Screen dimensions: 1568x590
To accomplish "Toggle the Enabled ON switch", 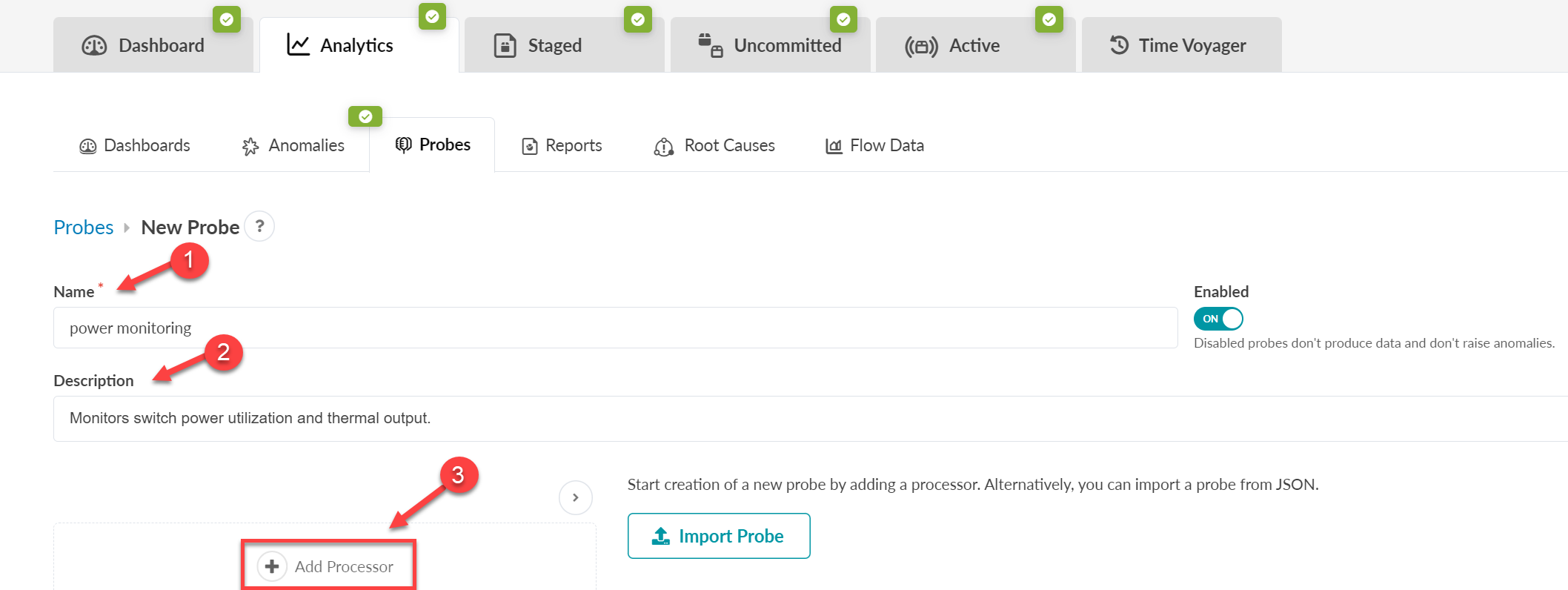I will click(x=1218, y=319).
